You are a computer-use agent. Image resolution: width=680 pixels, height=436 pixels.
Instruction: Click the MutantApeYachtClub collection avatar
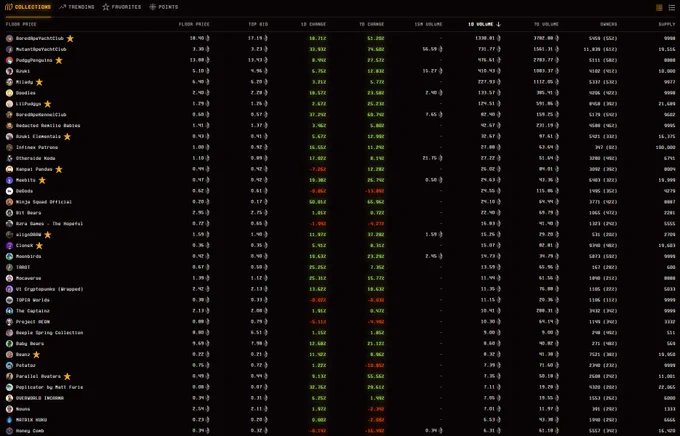10,49
